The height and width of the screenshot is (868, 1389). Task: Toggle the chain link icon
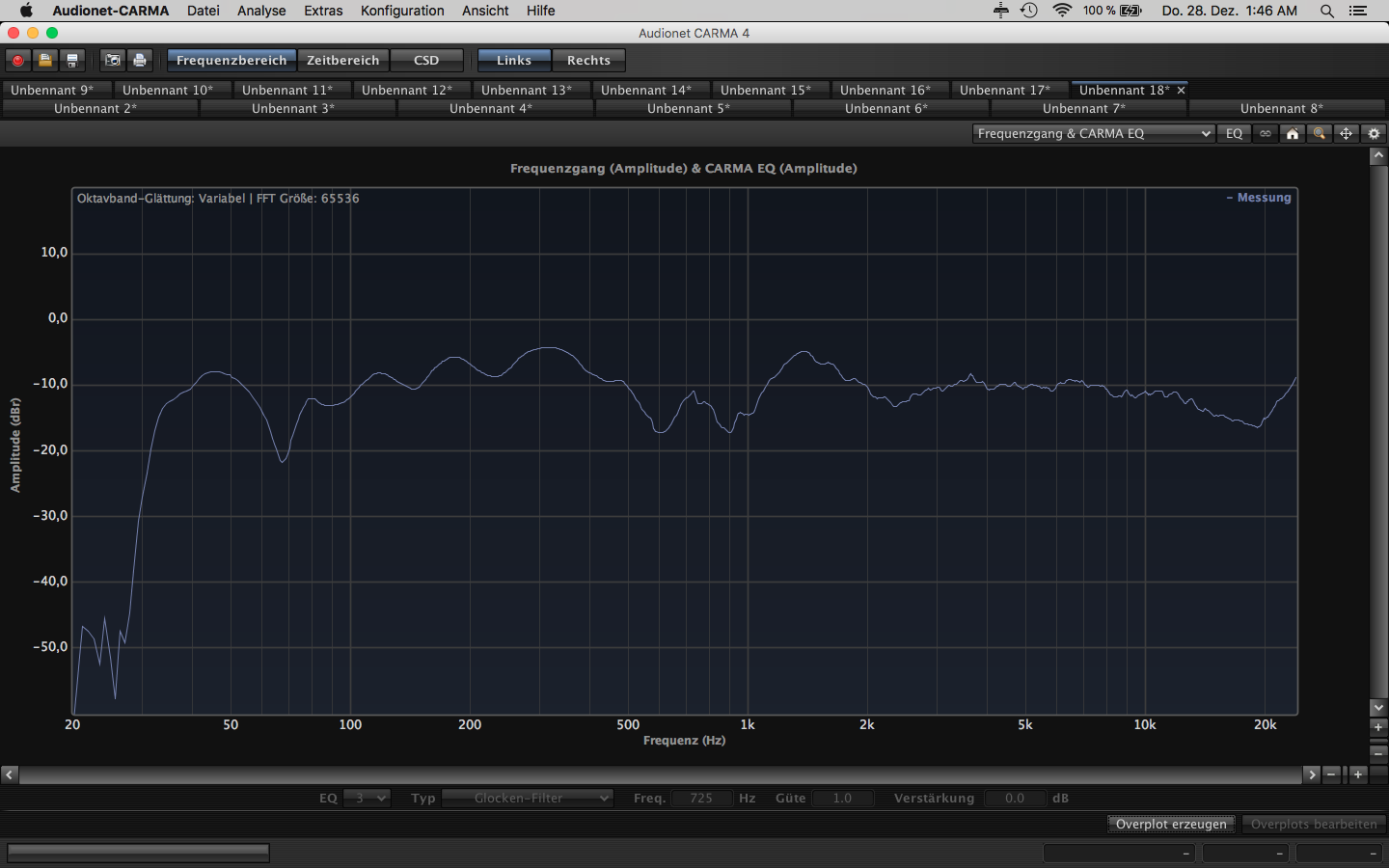[x=1266, y=134]
